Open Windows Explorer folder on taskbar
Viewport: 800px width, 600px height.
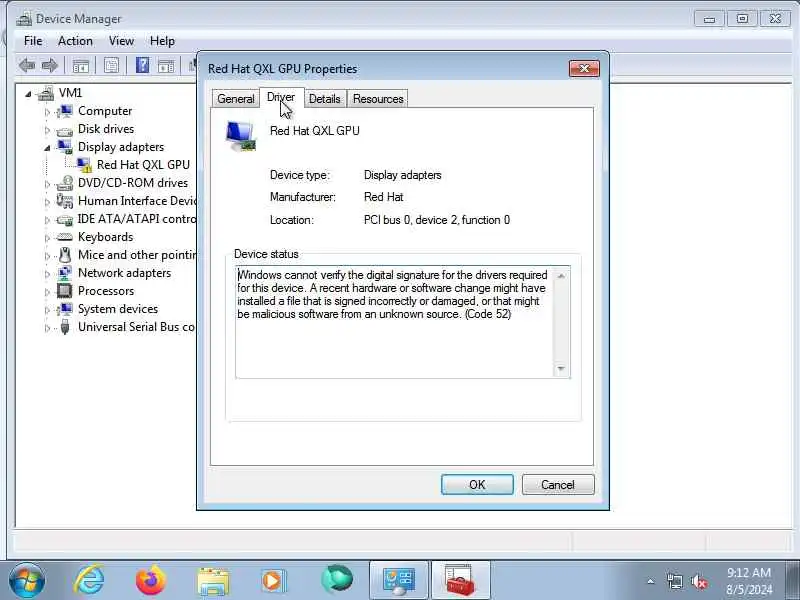213,582
